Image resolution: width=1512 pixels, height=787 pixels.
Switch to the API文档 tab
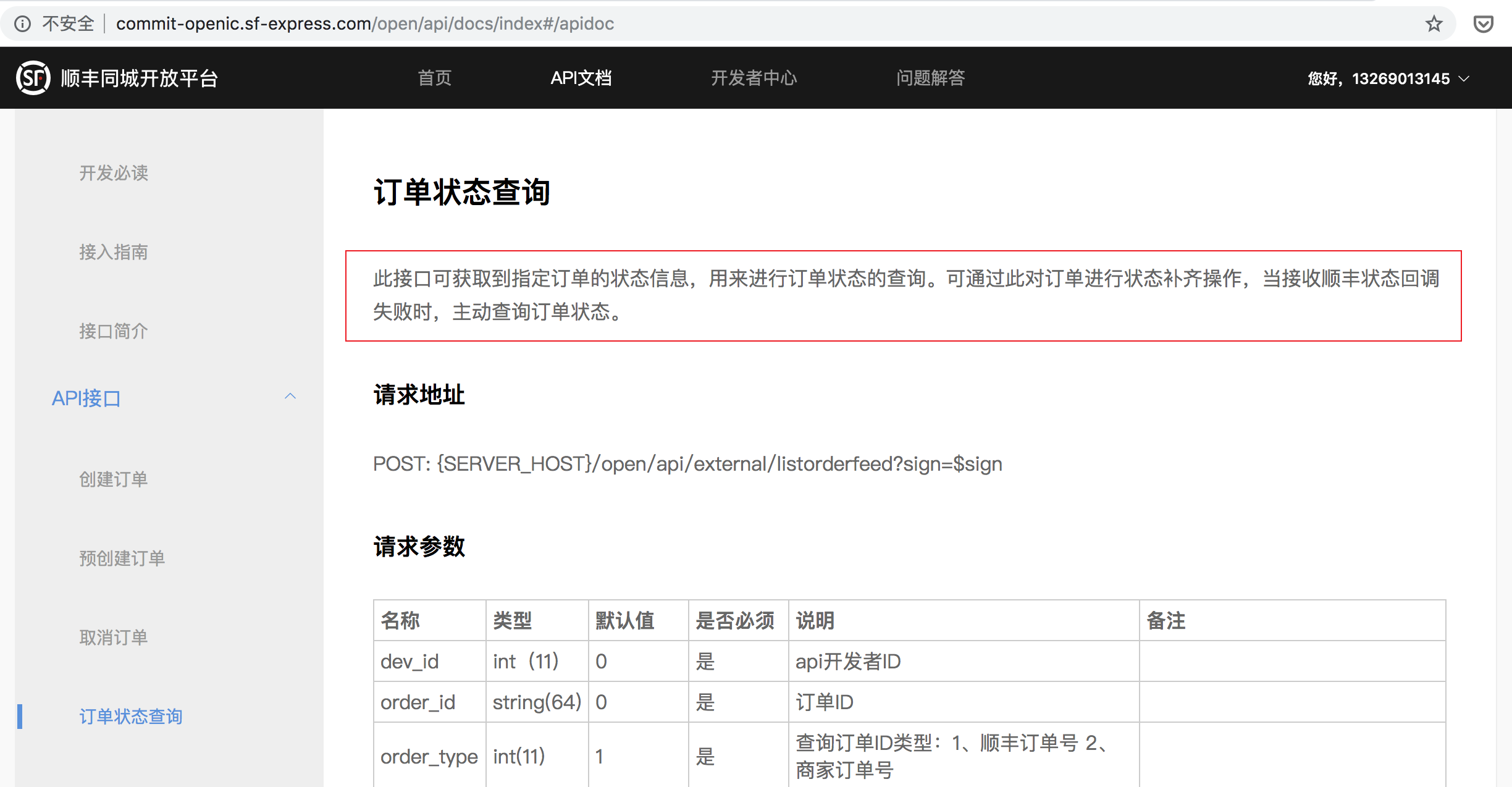(581, 78)
